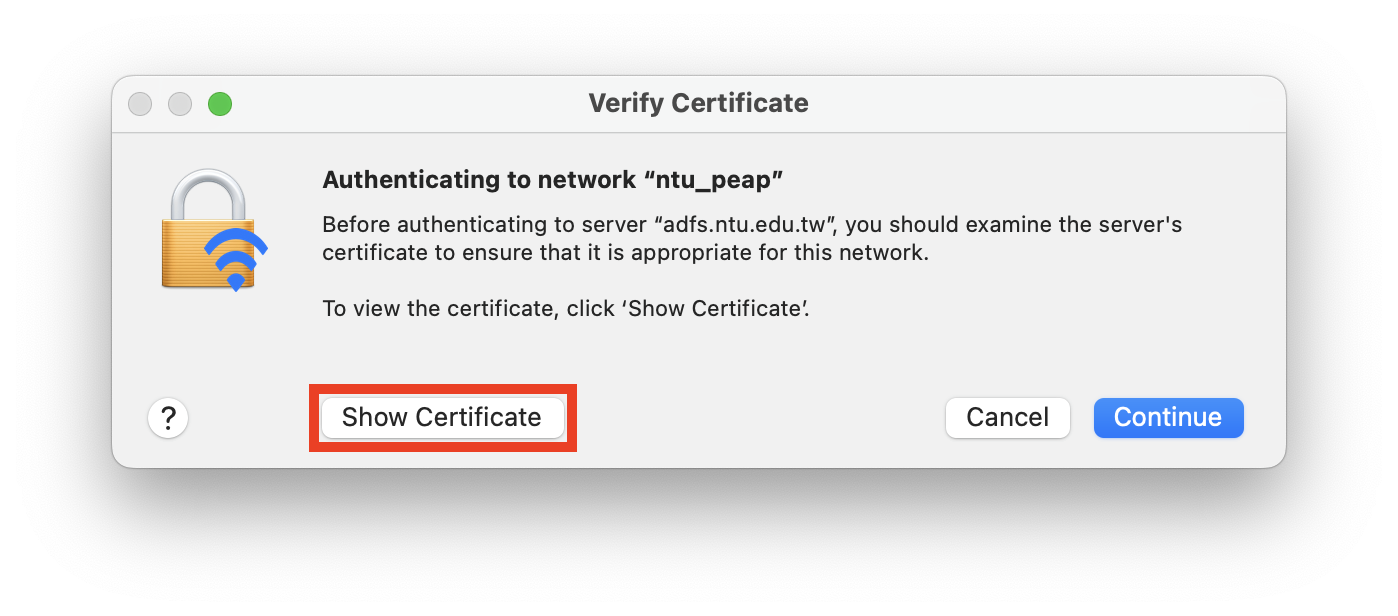Click the network name "ntu_peap" in heading
The image size is (1398, 616).
[713, 180]
